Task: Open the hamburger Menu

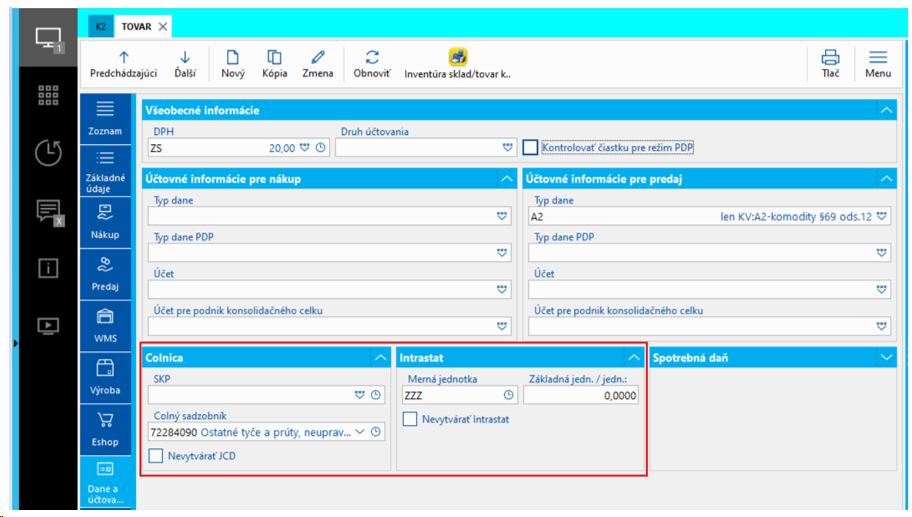Action: [878, 64]
